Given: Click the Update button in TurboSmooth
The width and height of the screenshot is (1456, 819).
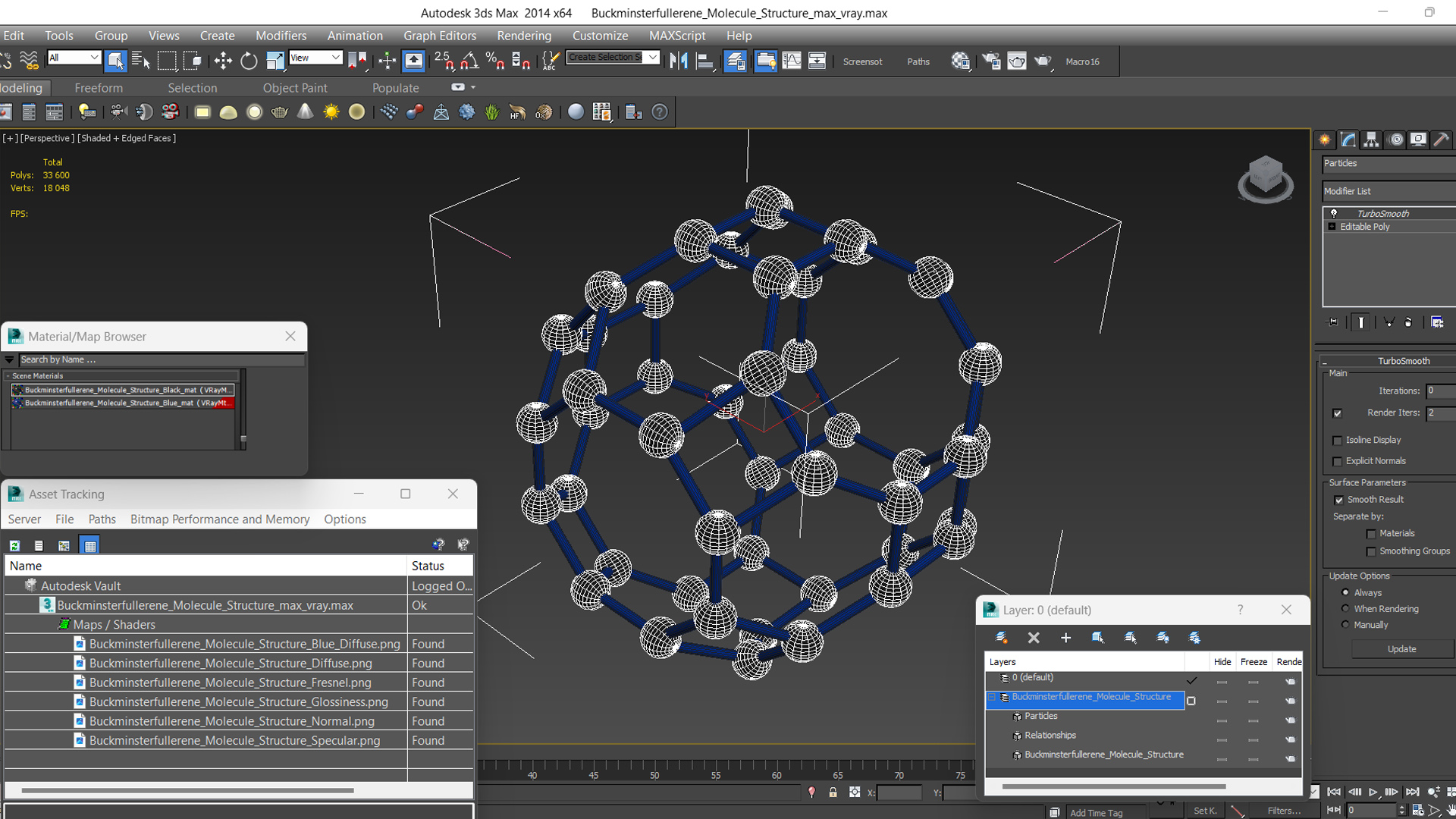Looking at the screenshot, I should coord(1400,649).
